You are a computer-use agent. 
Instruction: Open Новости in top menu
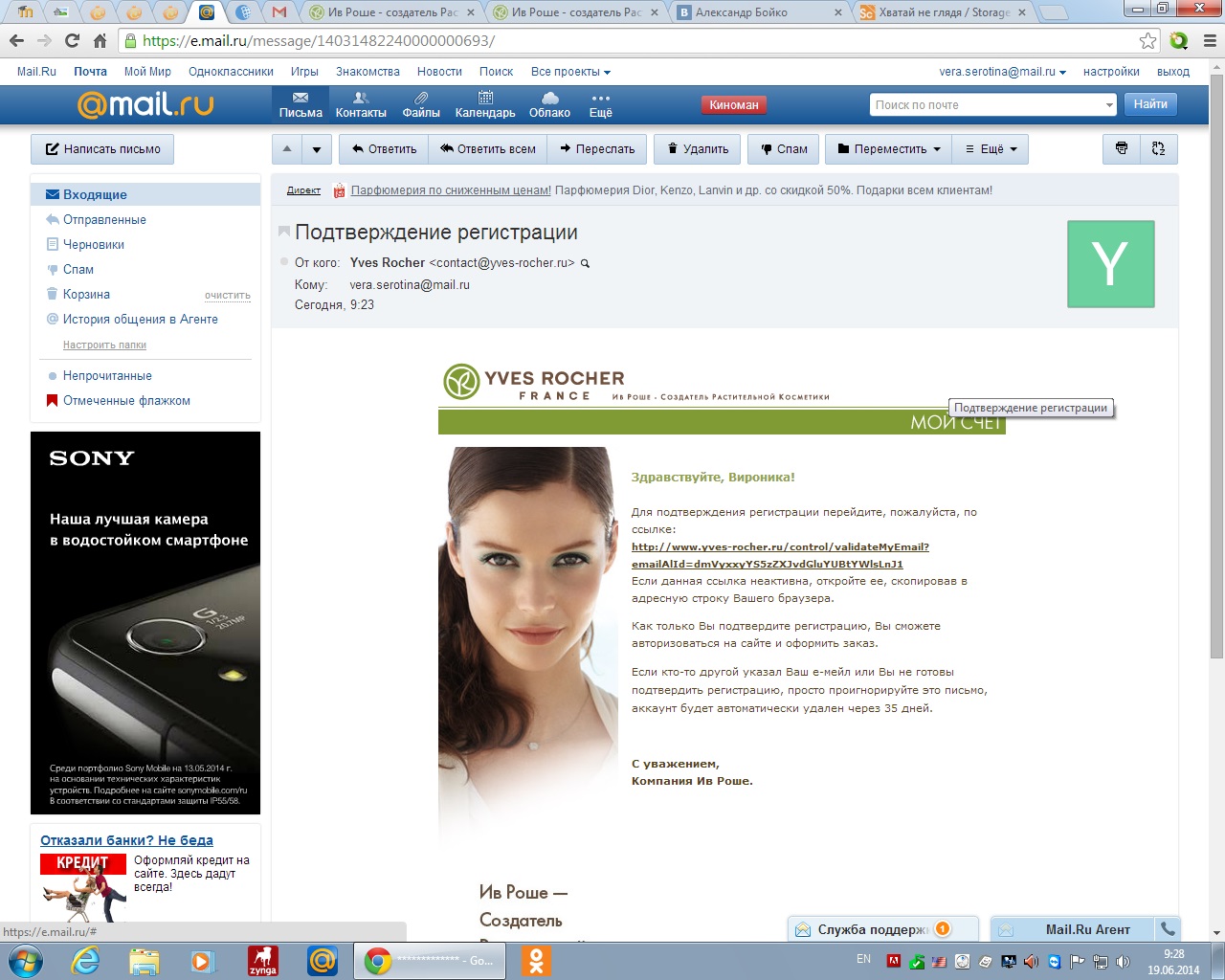coord(439,72)
